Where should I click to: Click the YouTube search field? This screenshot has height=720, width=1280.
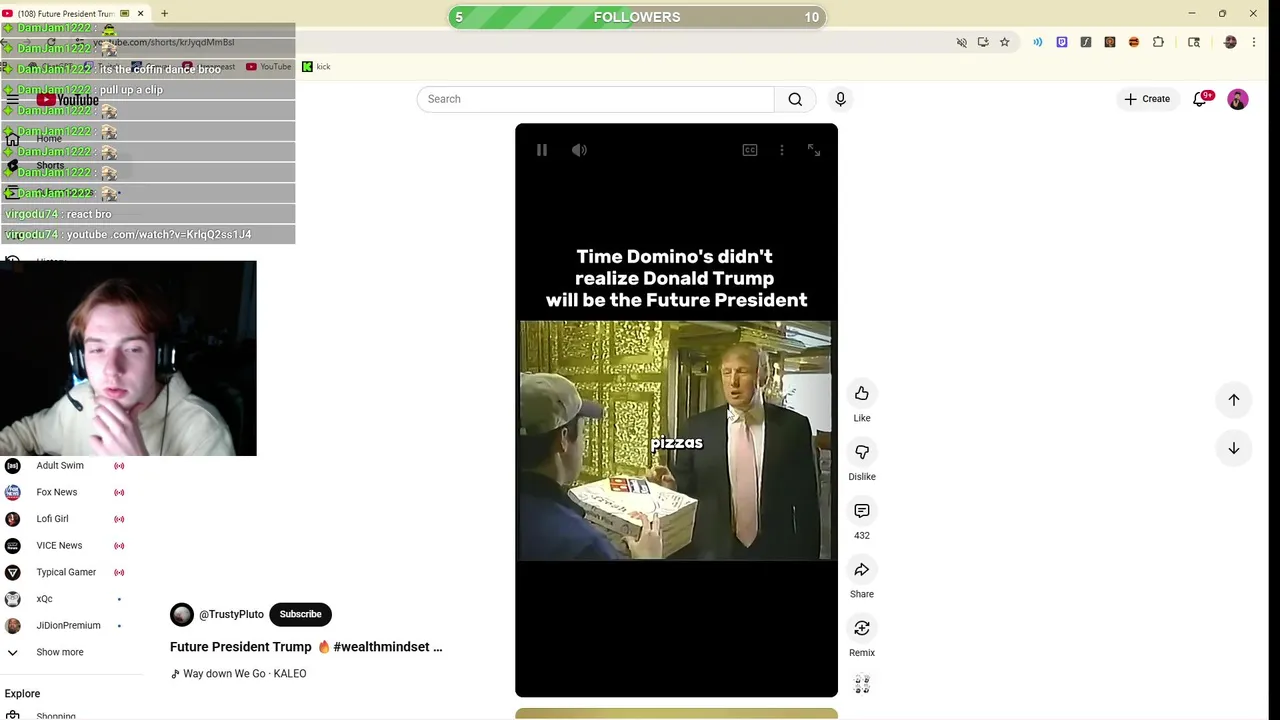[x=596, y=99]
